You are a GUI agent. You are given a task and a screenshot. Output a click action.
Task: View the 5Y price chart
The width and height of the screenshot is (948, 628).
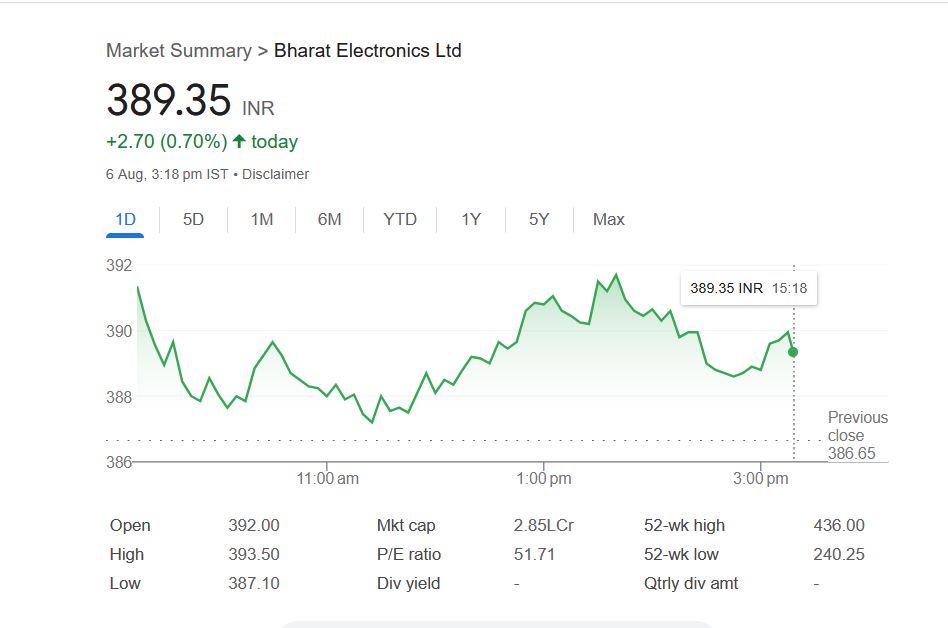[x=539, y=220]
